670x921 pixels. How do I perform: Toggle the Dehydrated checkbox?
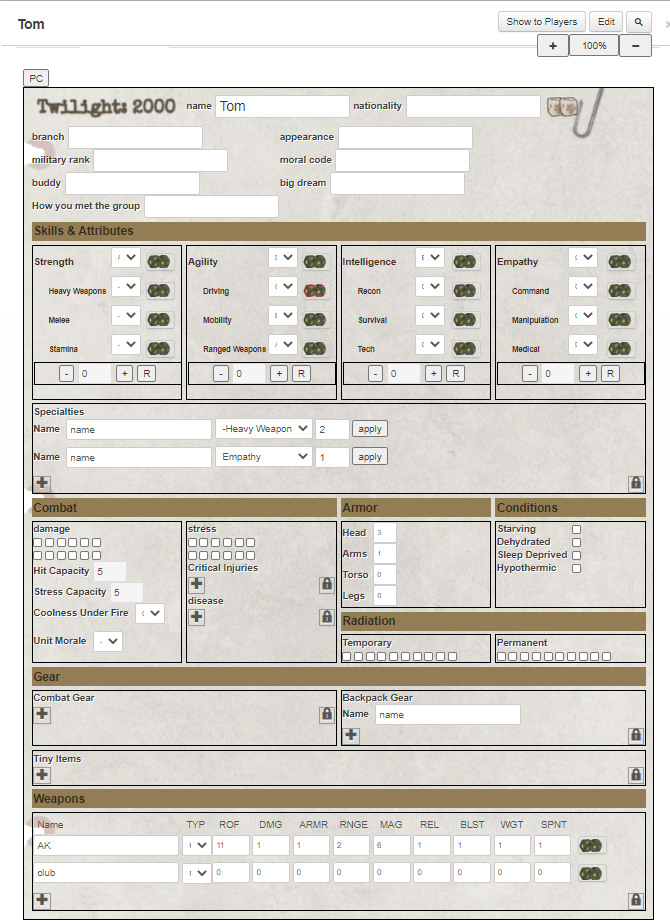coord(577,542)
